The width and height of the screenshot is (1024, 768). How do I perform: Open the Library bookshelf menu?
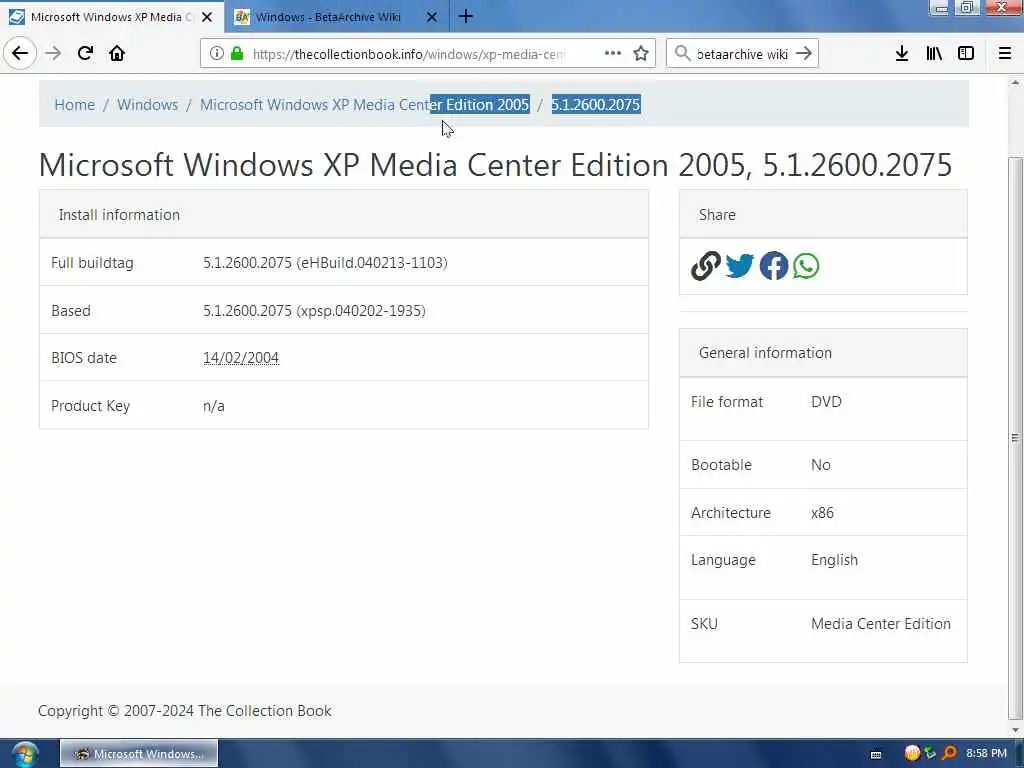coord(934,54)
